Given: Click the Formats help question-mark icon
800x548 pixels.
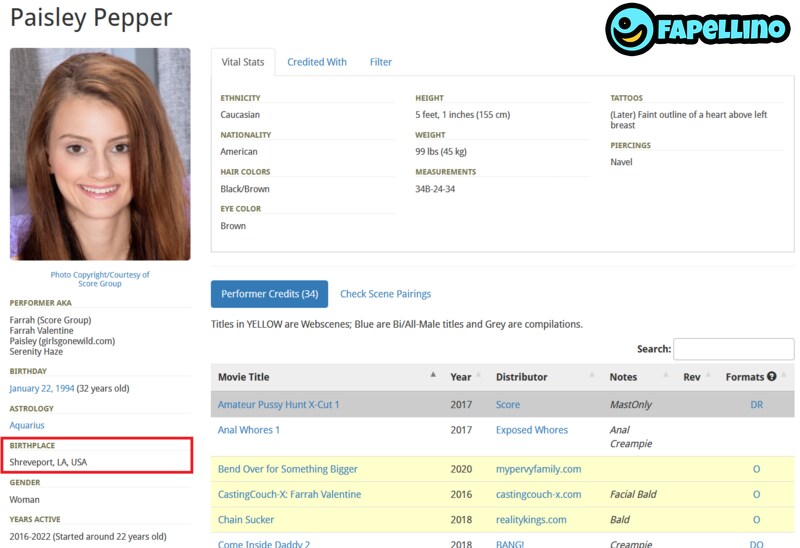Looking at the screenshot, I should [771, 376].
